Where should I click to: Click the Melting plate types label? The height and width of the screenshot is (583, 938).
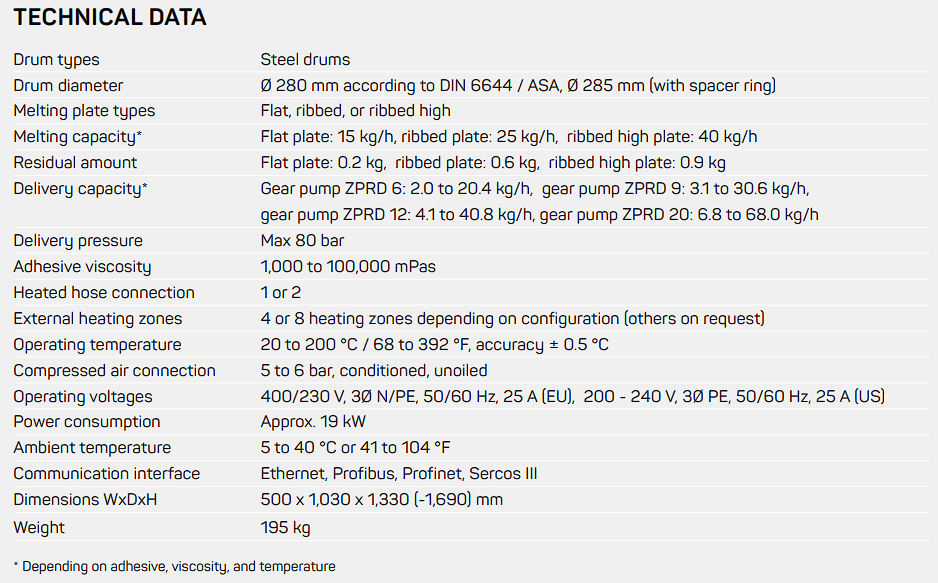point(84,111)
